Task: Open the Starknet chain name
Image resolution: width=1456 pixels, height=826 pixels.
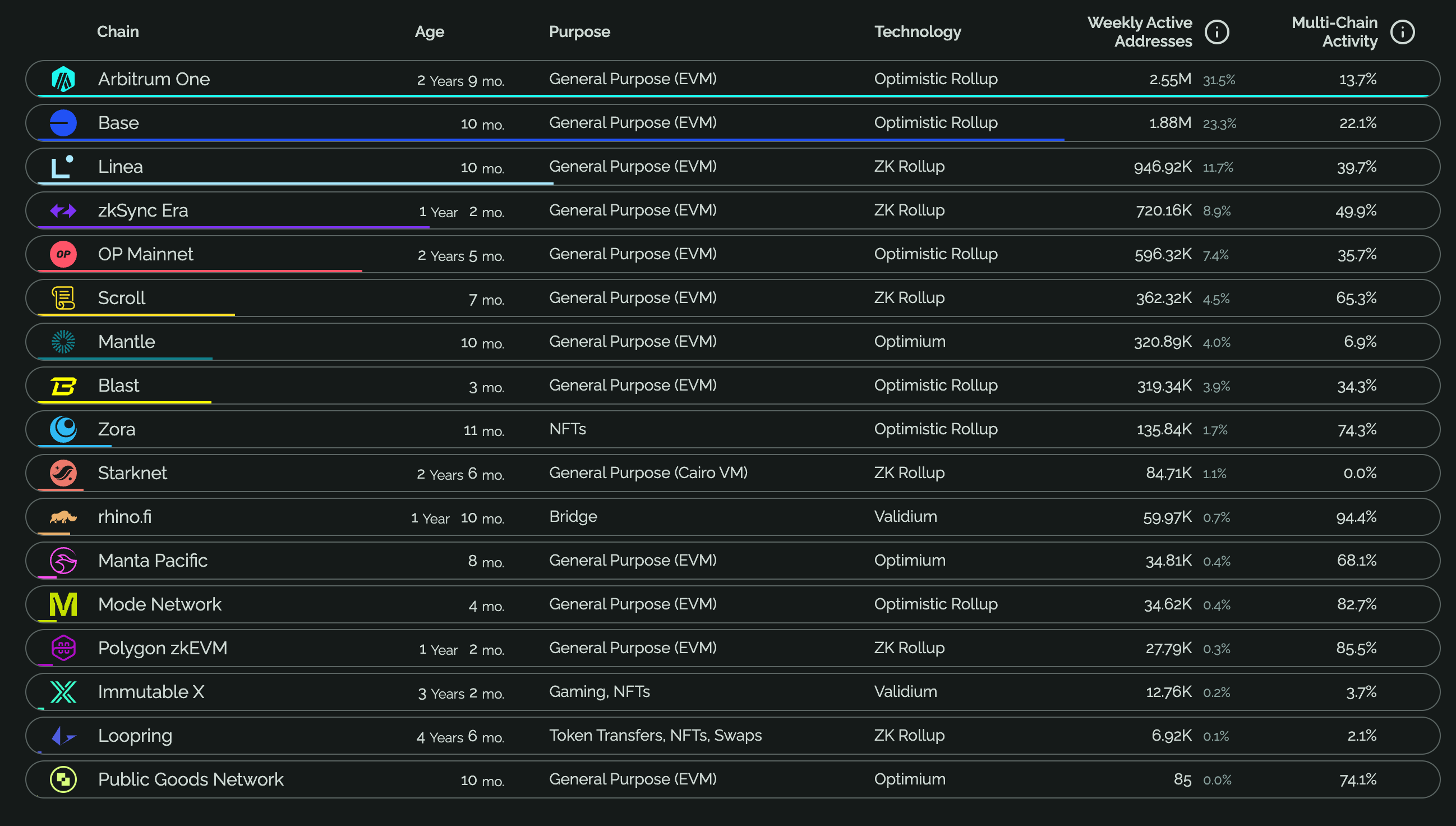Action: 132,473
